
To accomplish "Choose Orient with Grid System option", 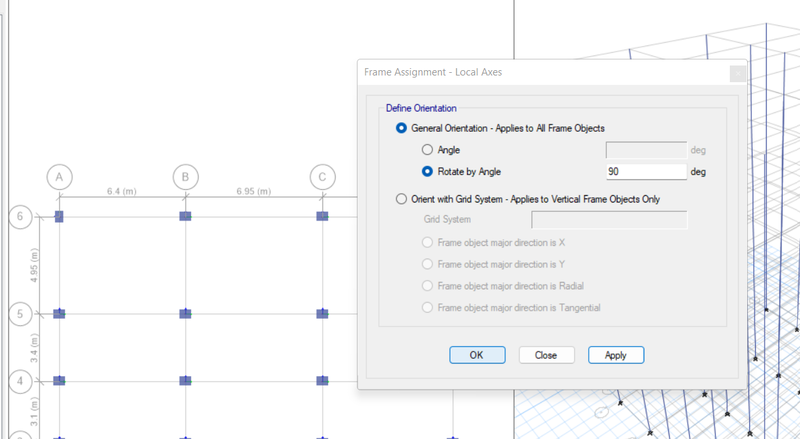I will tap(401, 199).
